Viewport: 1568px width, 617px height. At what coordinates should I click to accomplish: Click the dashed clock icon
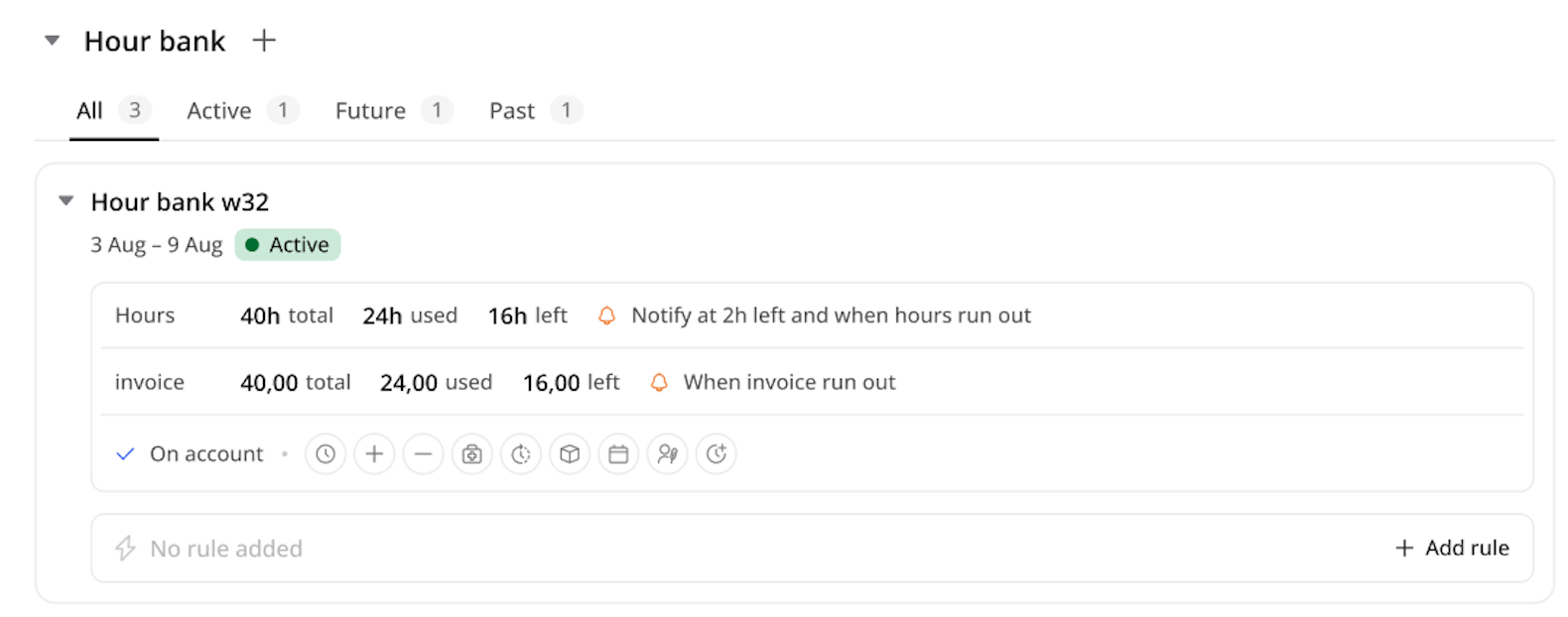click(x=521, y=454)
